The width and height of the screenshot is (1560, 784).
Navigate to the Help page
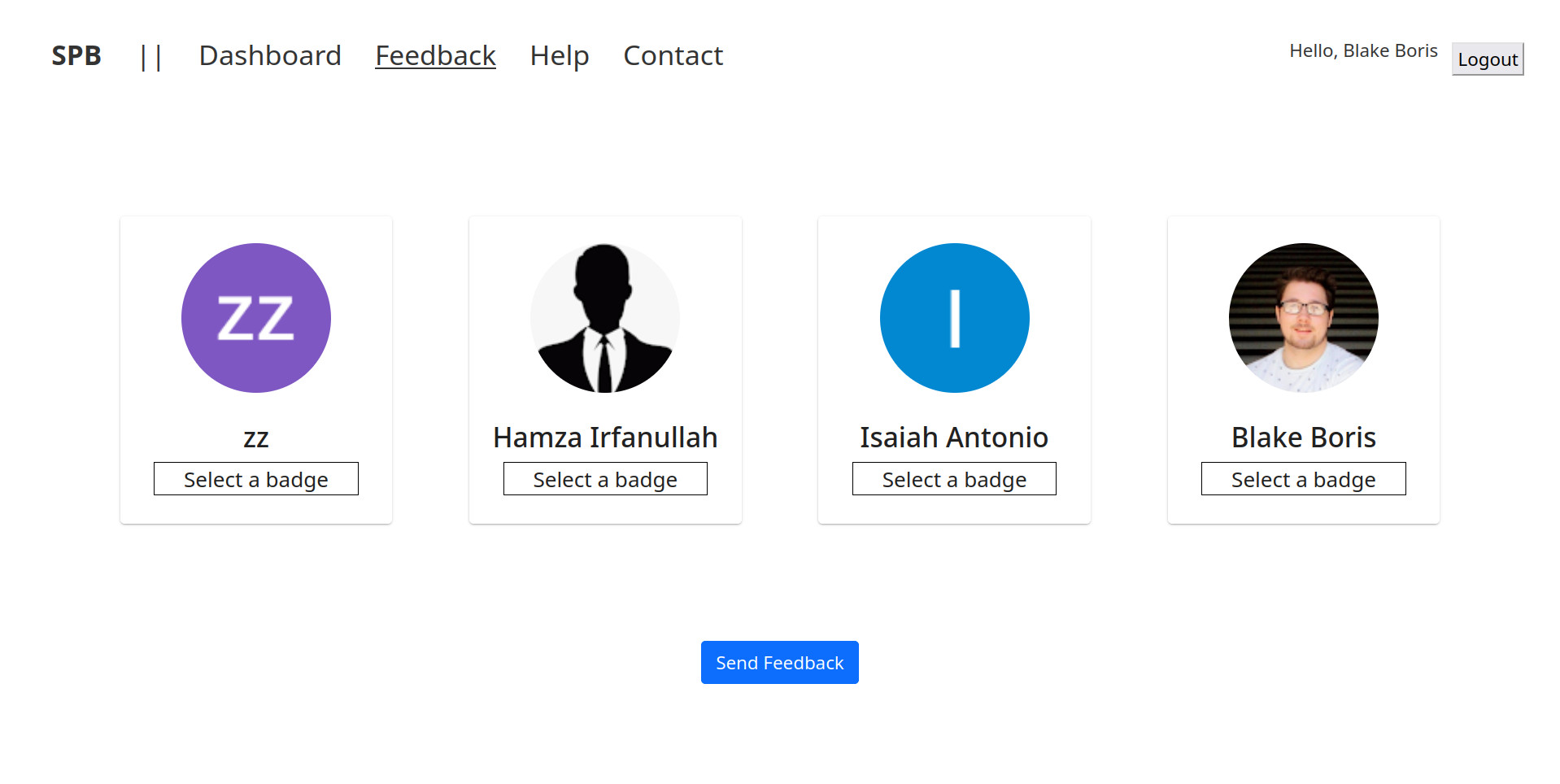point(560,55)
